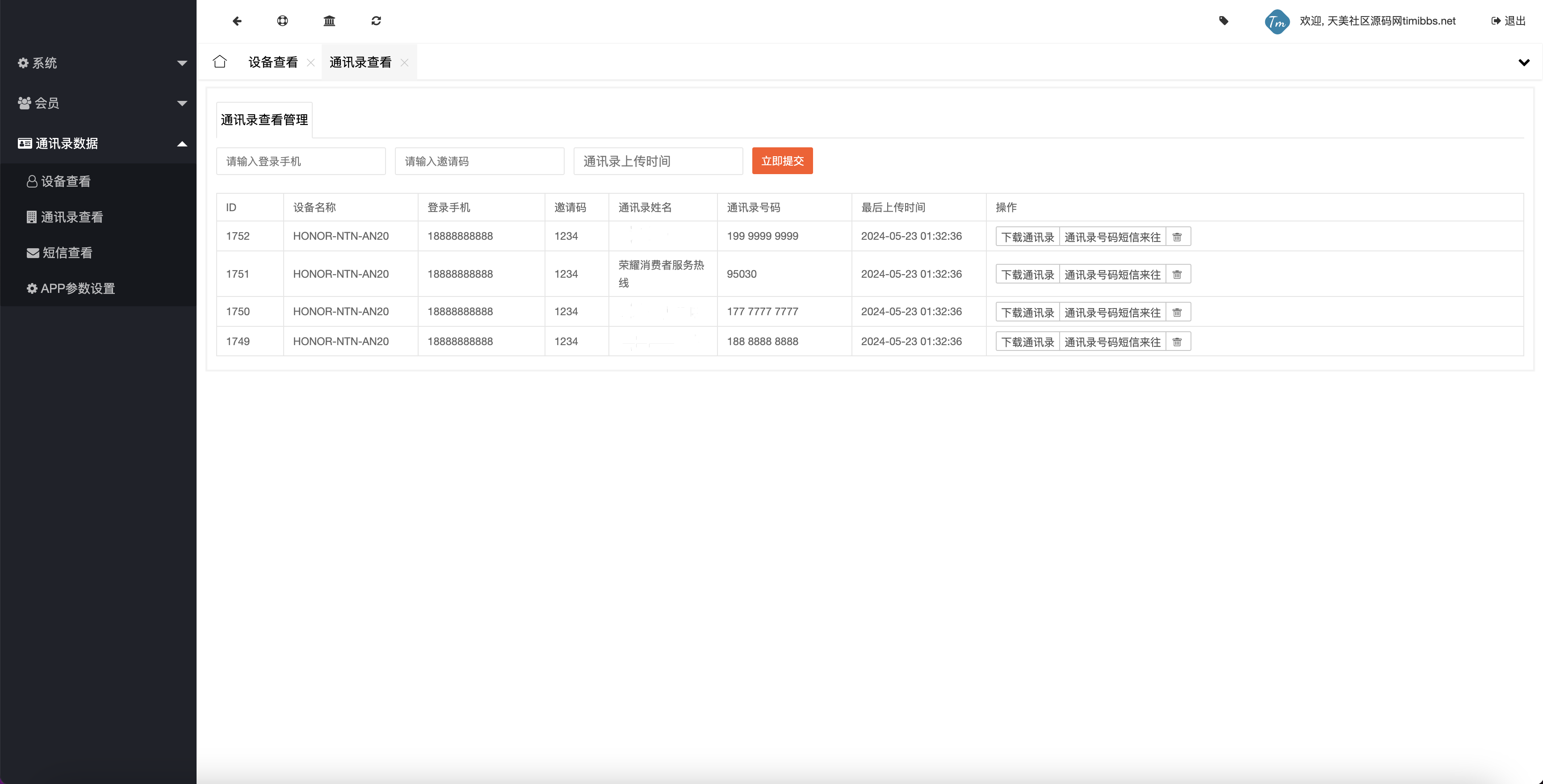Open the globe icon in the toolbar
Image resolution: width=1543 pixels, height=784 pixels.
283,21
